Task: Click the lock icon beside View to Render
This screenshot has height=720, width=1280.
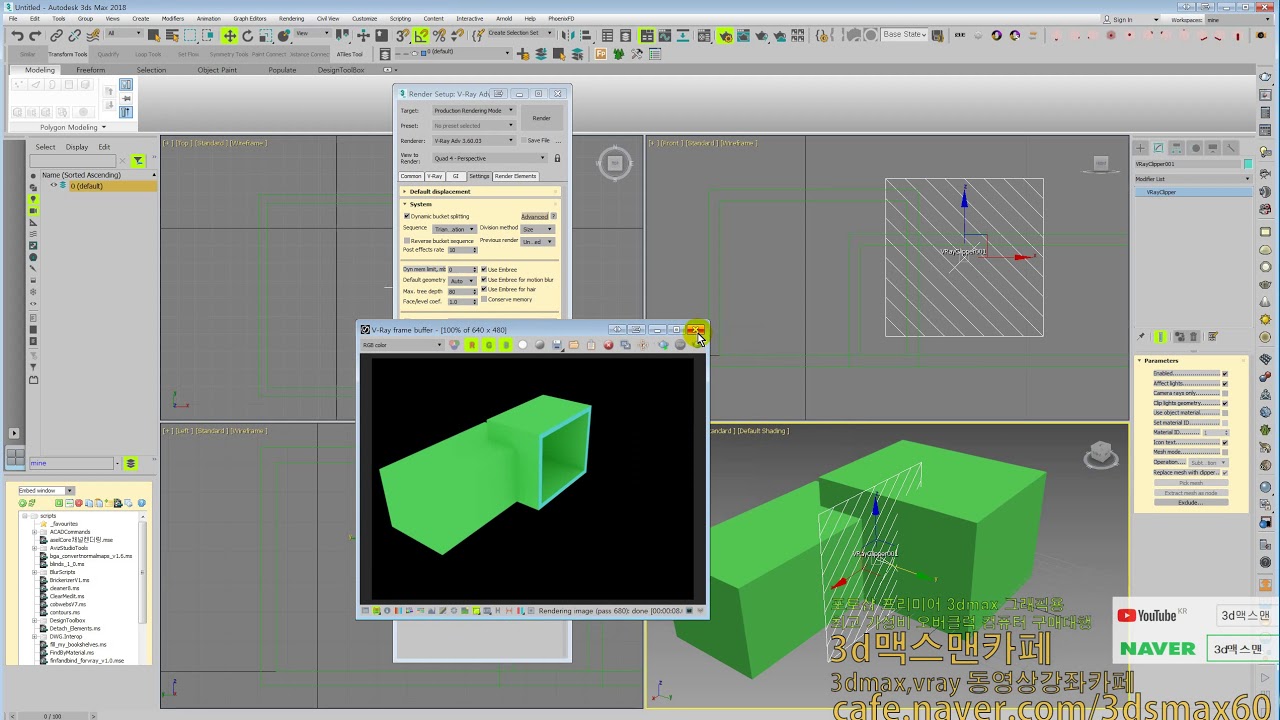Action: [557, 158]
